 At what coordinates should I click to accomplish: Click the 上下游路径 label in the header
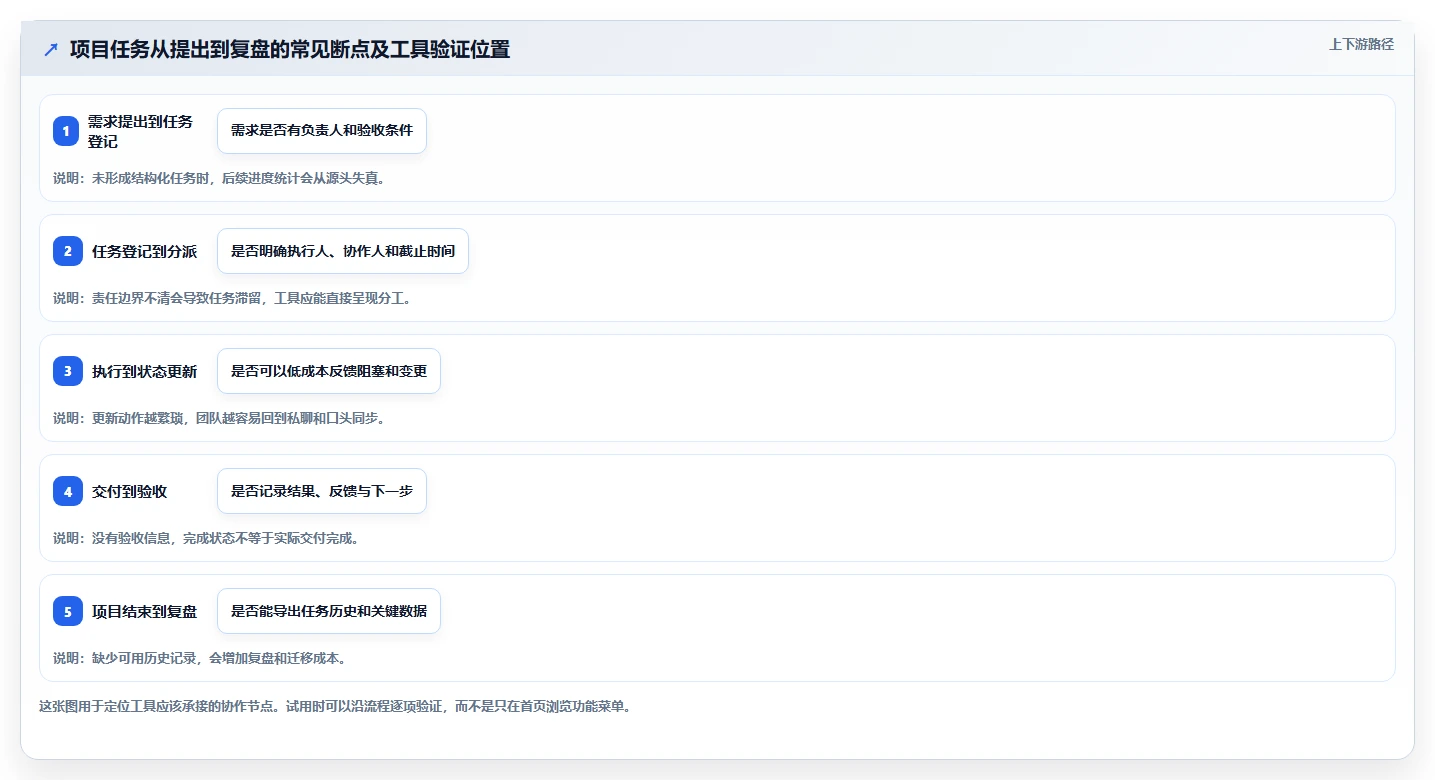click(1361, 44)
